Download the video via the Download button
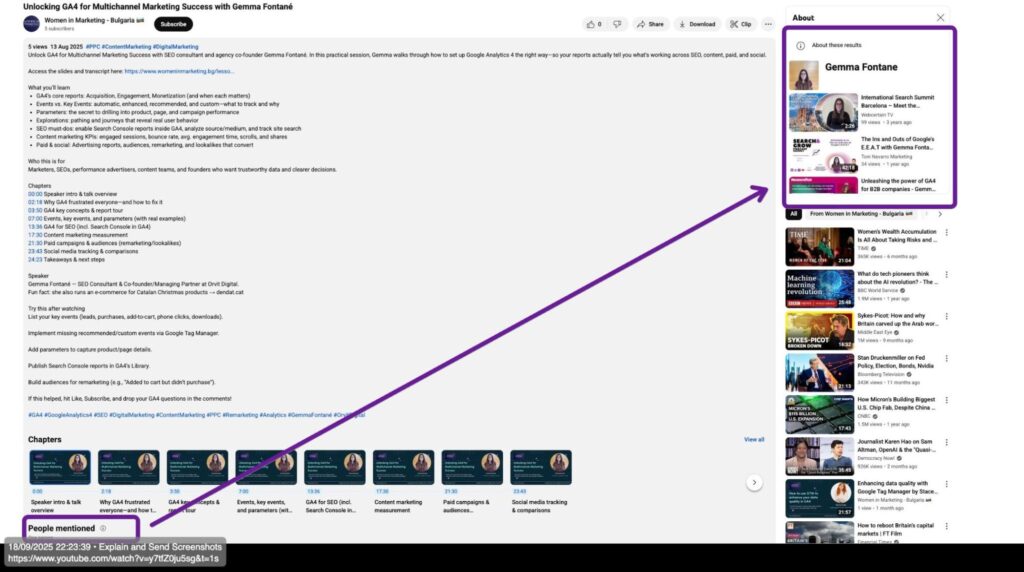The width and height of the screenshot is (1024, 572). click(698, 24)
